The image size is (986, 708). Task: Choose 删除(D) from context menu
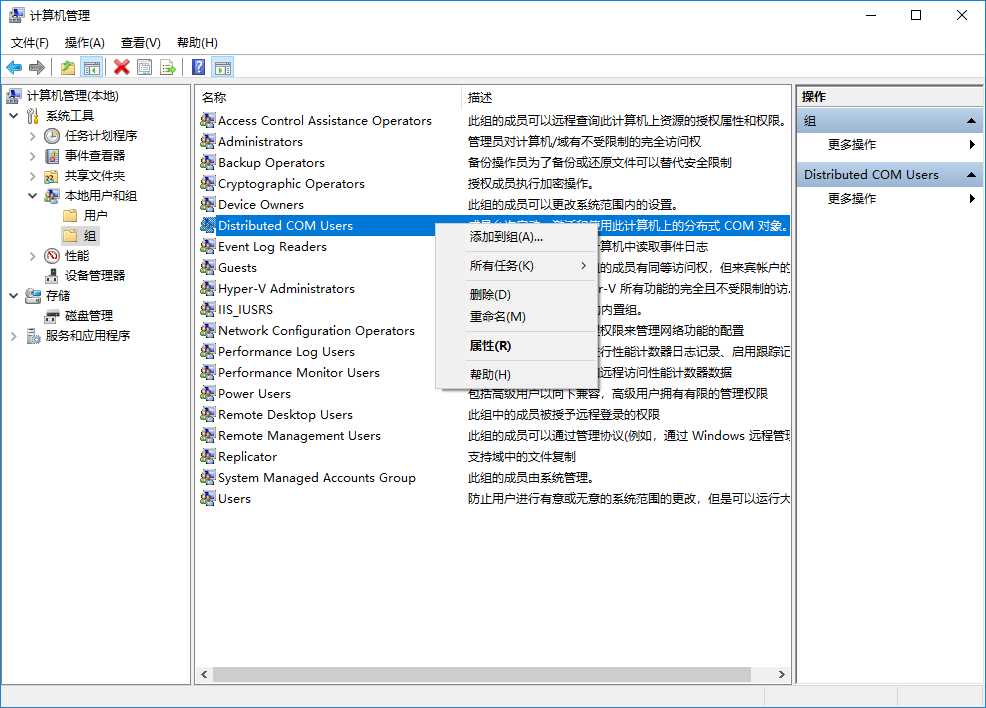click(516, 294)
